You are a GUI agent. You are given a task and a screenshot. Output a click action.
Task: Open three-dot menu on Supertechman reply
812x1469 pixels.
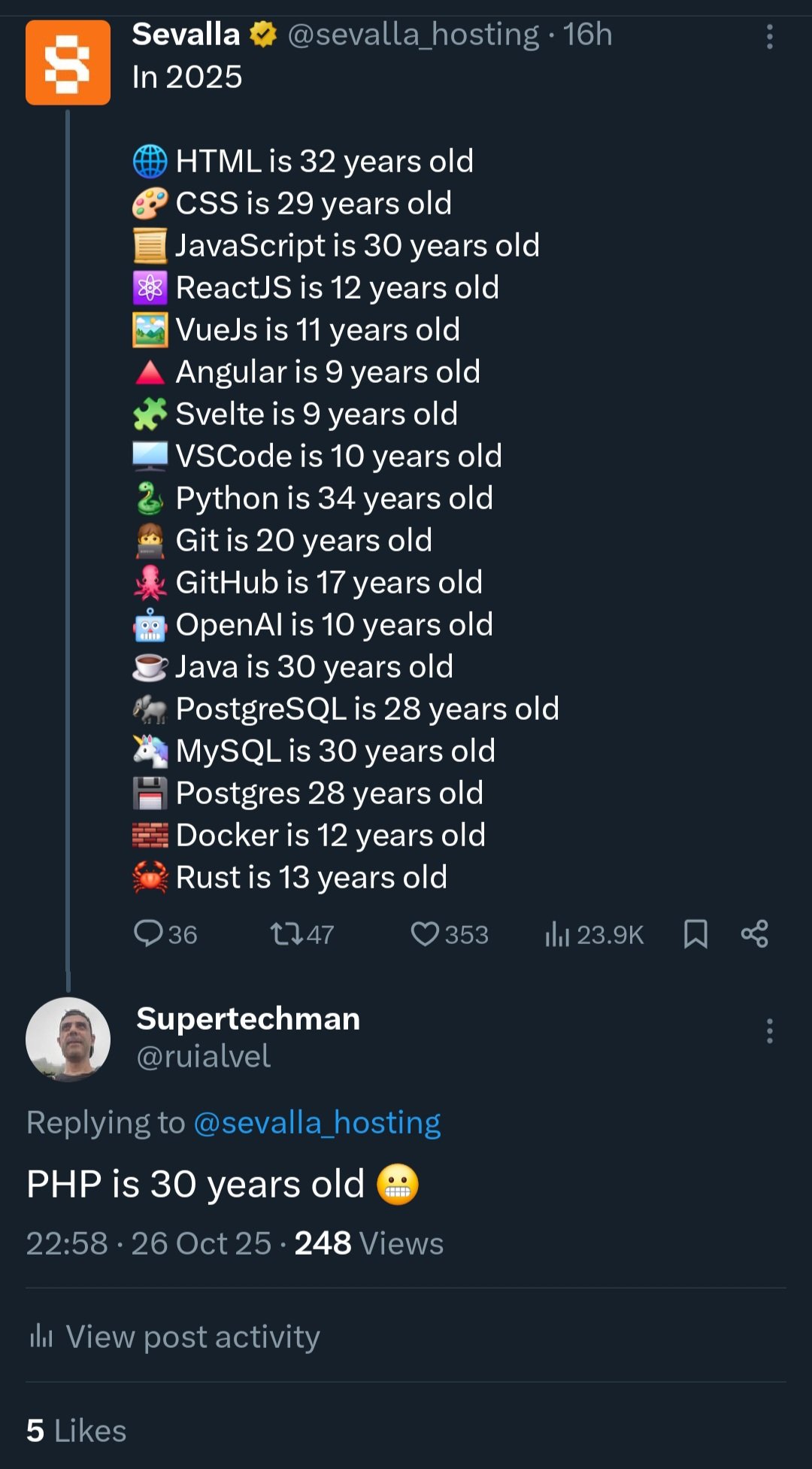click(769, 1031)
